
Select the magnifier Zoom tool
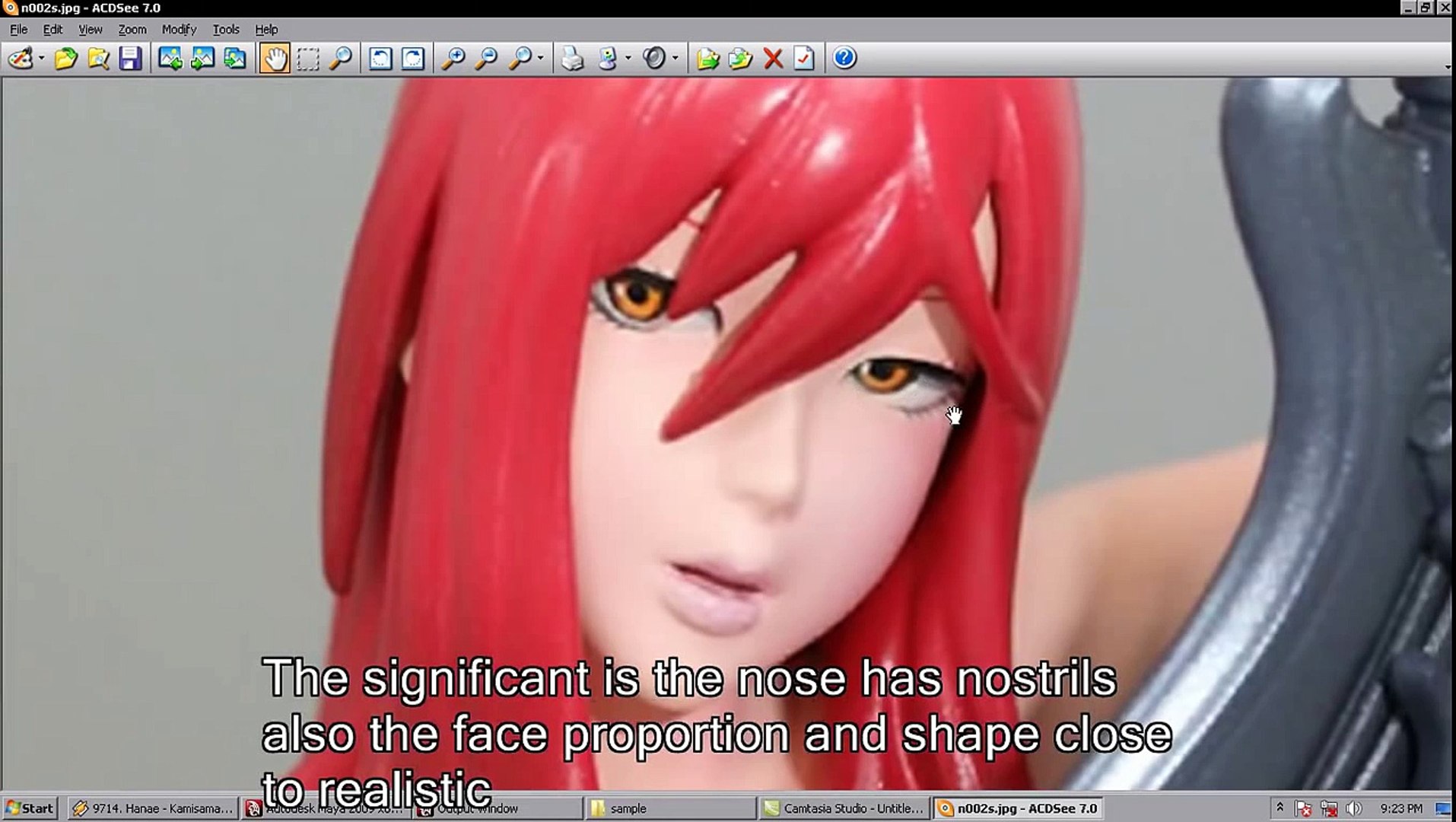[340, 58]
